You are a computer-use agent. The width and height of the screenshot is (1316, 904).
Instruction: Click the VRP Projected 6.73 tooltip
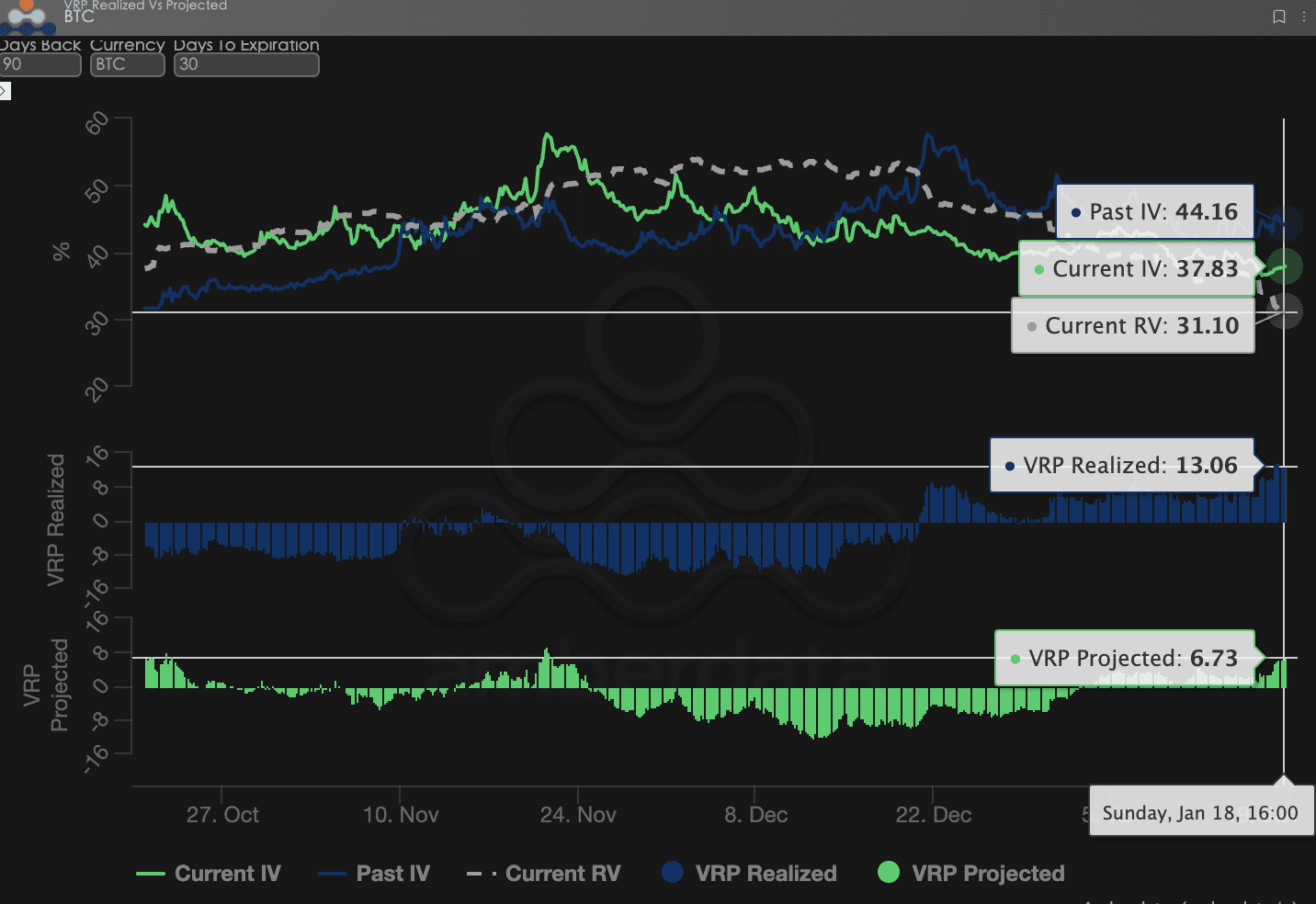[1124, 658]
